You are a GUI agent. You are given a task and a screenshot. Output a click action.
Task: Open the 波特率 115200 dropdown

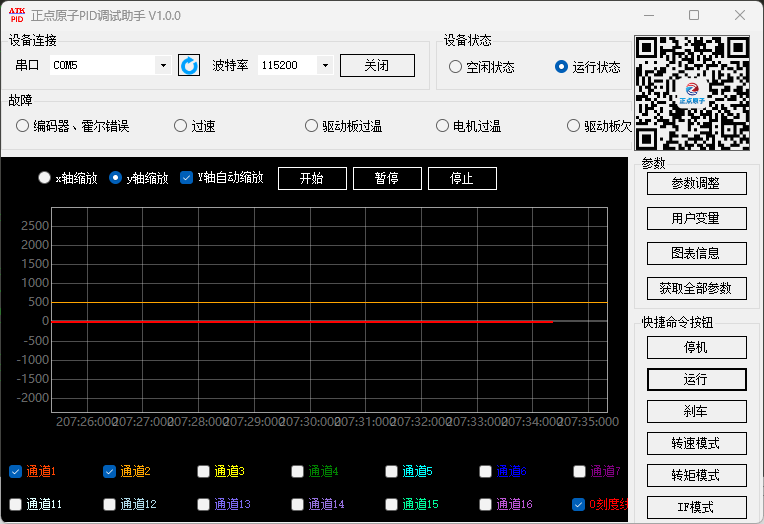[x=325, y=65]
